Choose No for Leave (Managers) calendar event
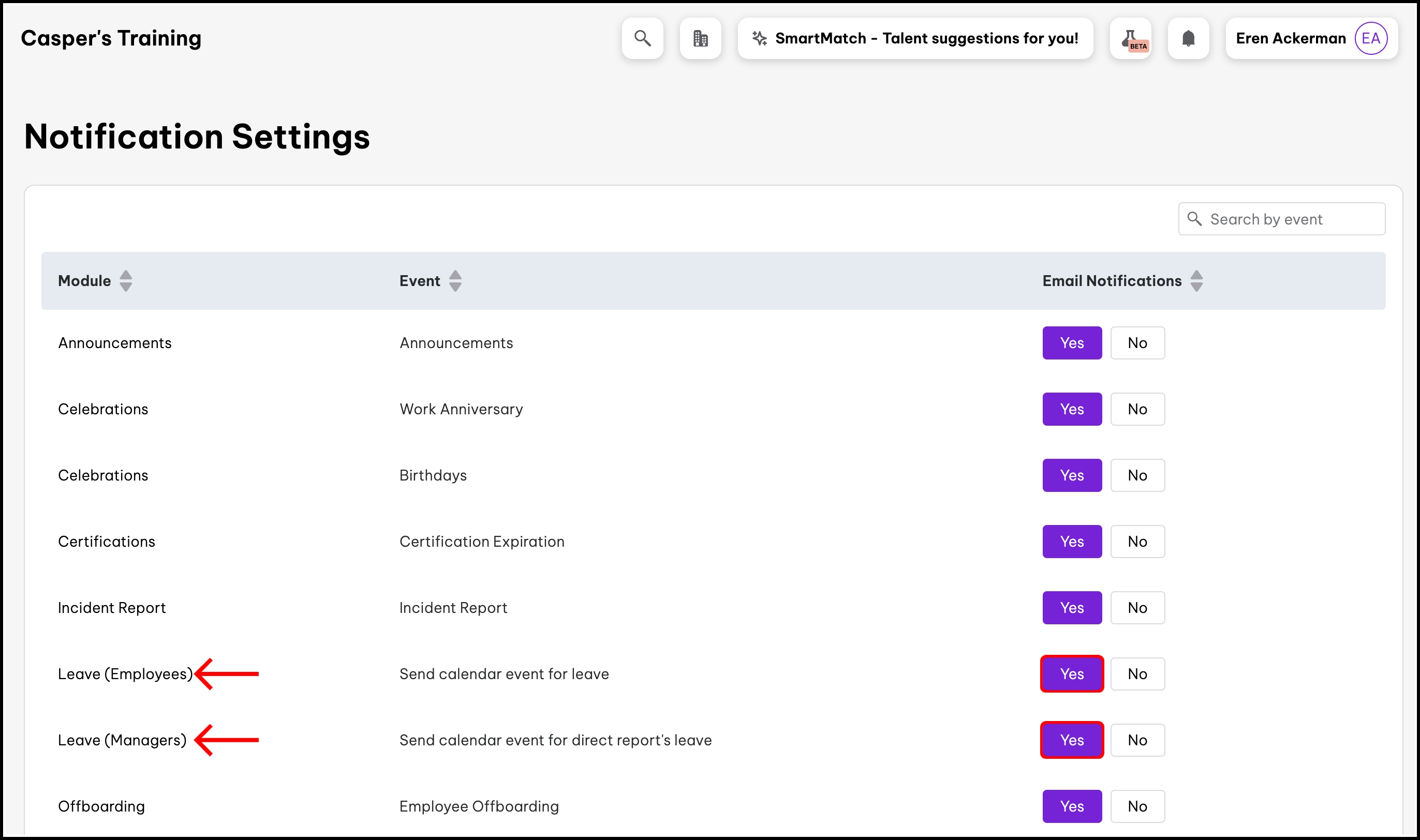Image resolution: width=1420 pixels, height=840 pixels. (1137, 740)
